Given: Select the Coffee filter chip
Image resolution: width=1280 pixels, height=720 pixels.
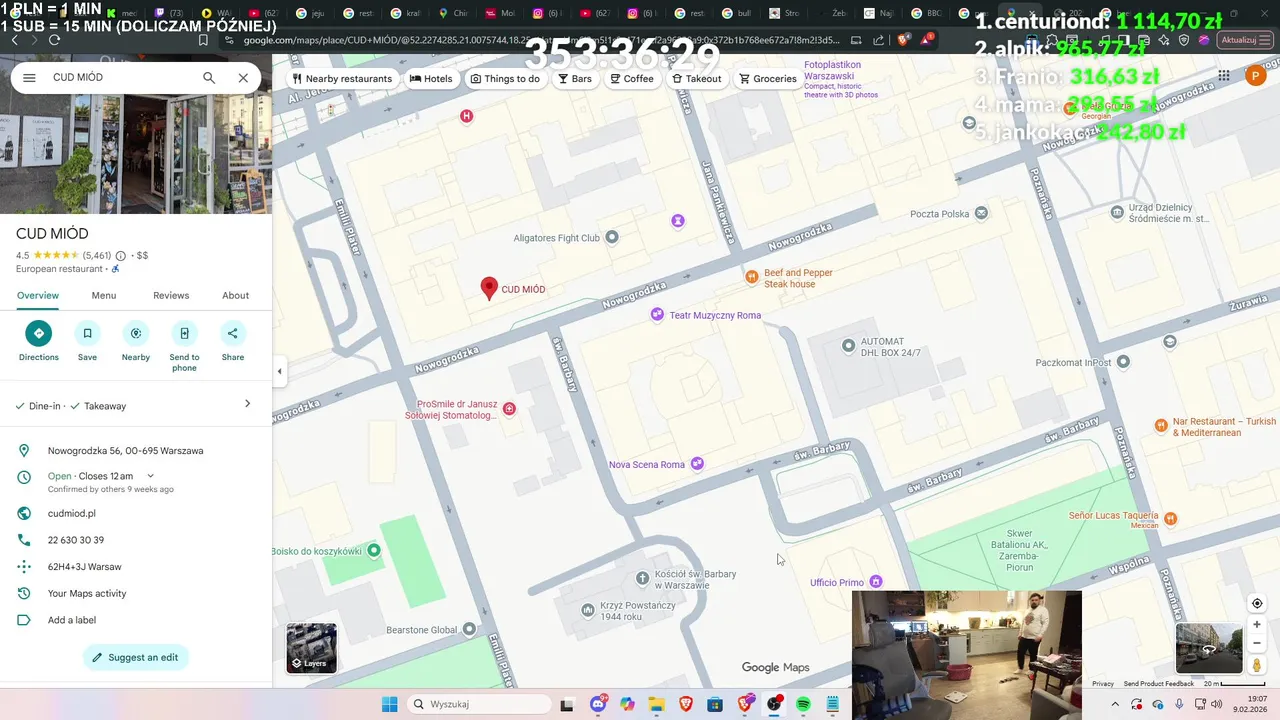Looking at the screenshot, I should [632, 79].
